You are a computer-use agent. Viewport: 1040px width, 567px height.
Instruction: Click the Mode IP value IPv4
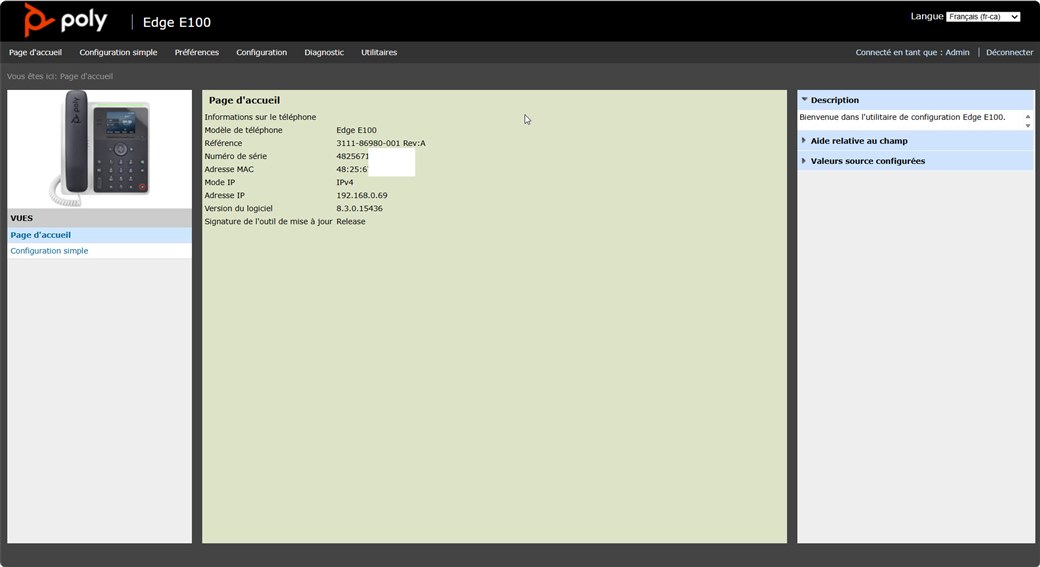(344, 182)
